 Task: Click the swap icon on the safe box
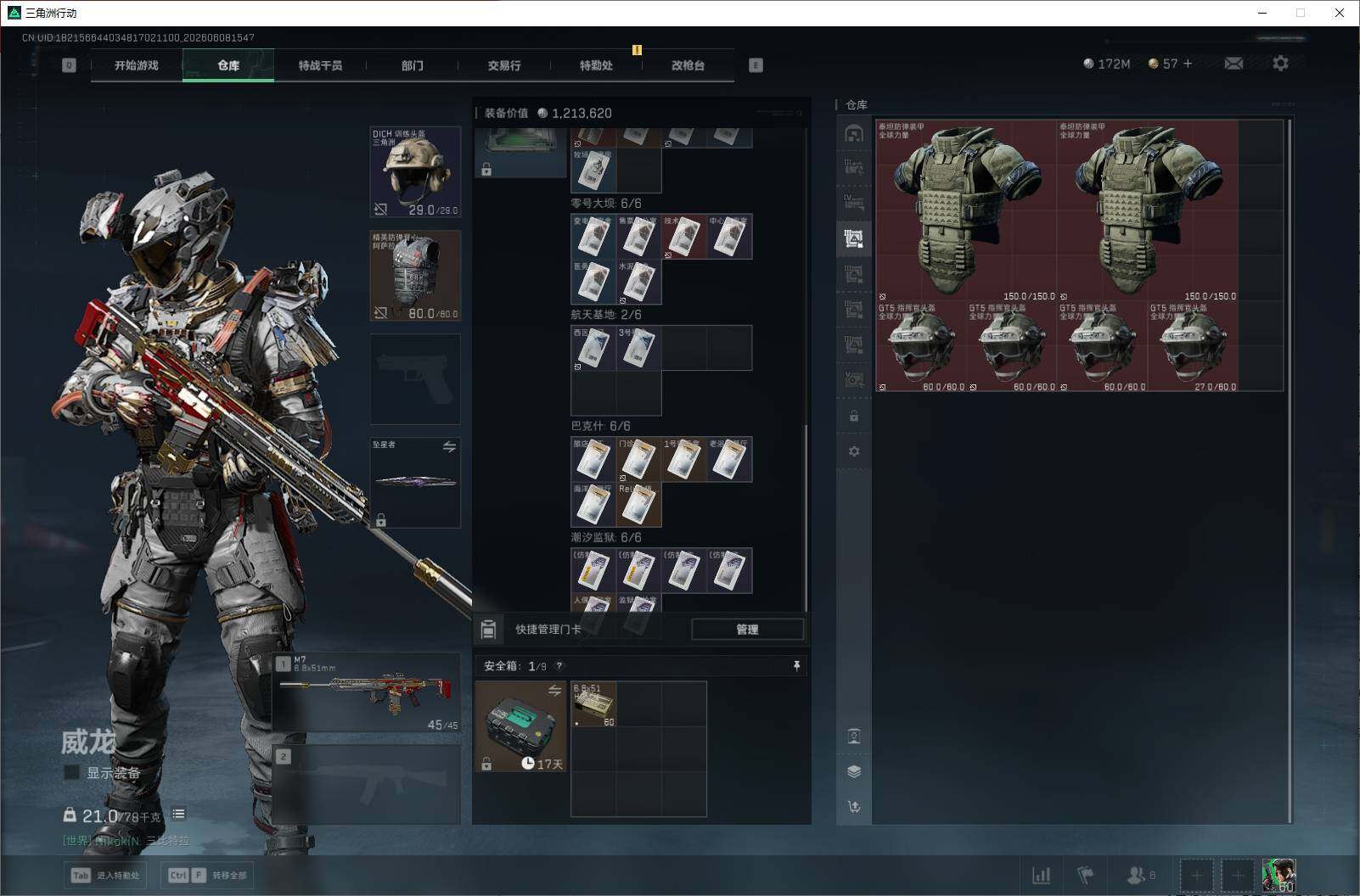554,691
